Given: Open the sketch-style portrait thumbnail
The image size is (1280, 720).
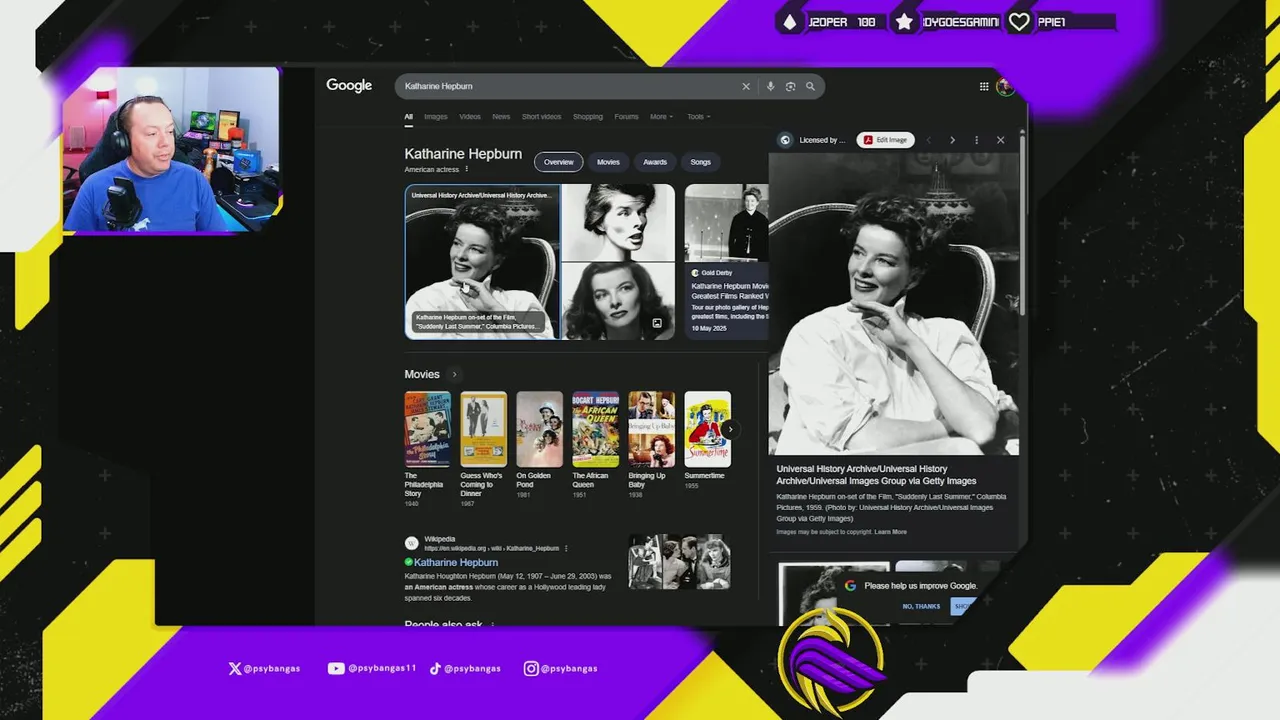Looking at the screenshot, I should (x=618, y=222).
